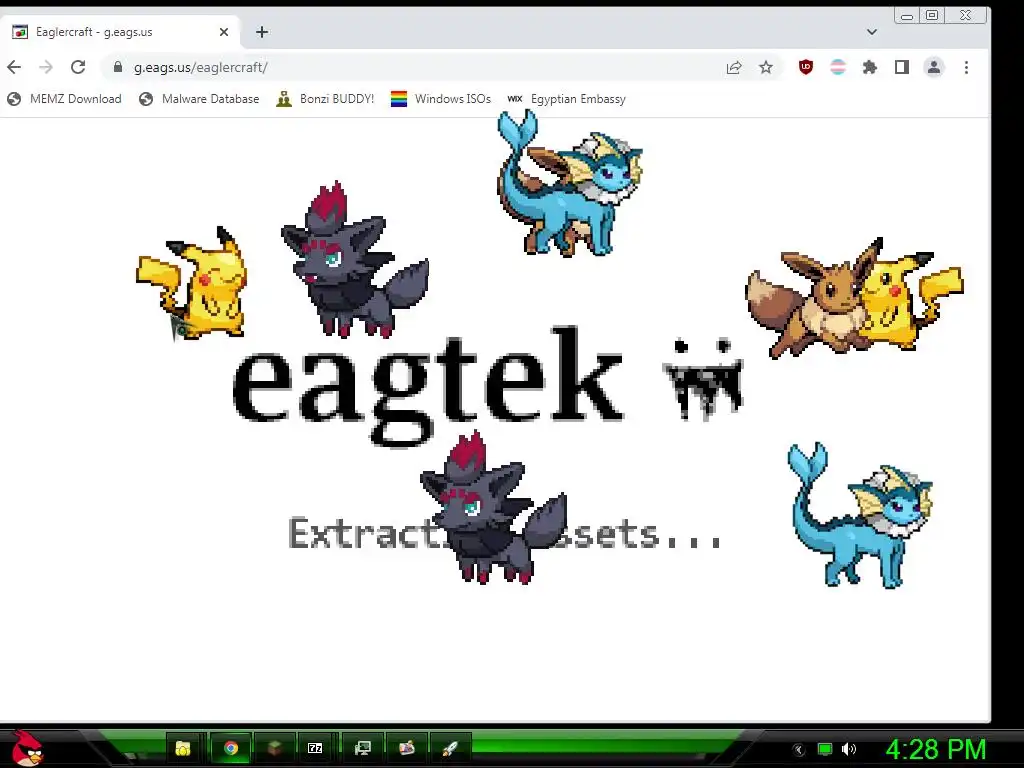Image resolution: width=1024 pixels, height=768 pixels.
Task: Open the Bonzi BUDDY! bookmark
Action: 325,99
